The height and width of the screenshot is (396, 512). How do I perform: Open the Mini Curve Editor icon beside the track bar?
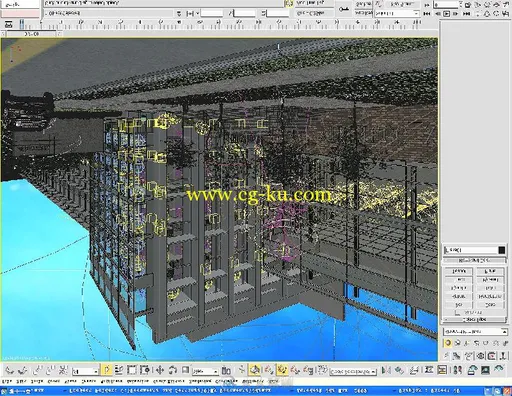click(8, 24)
